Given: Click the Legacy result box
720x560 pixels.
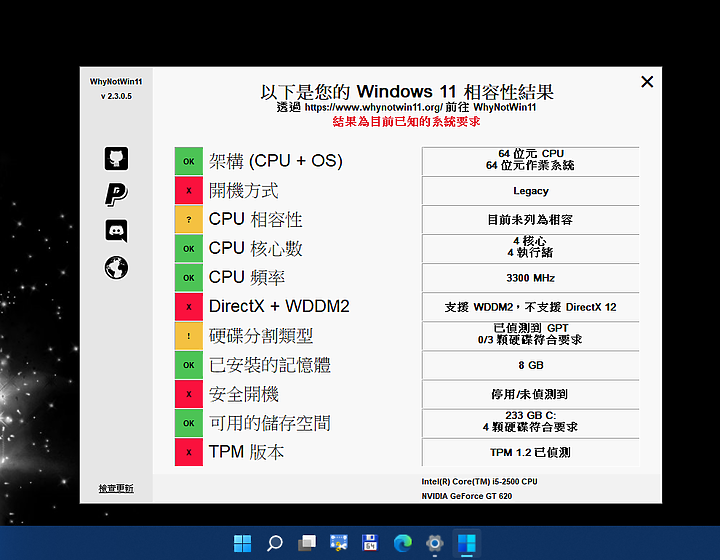Looking at the screenshot, I should (x=530, y=190).
